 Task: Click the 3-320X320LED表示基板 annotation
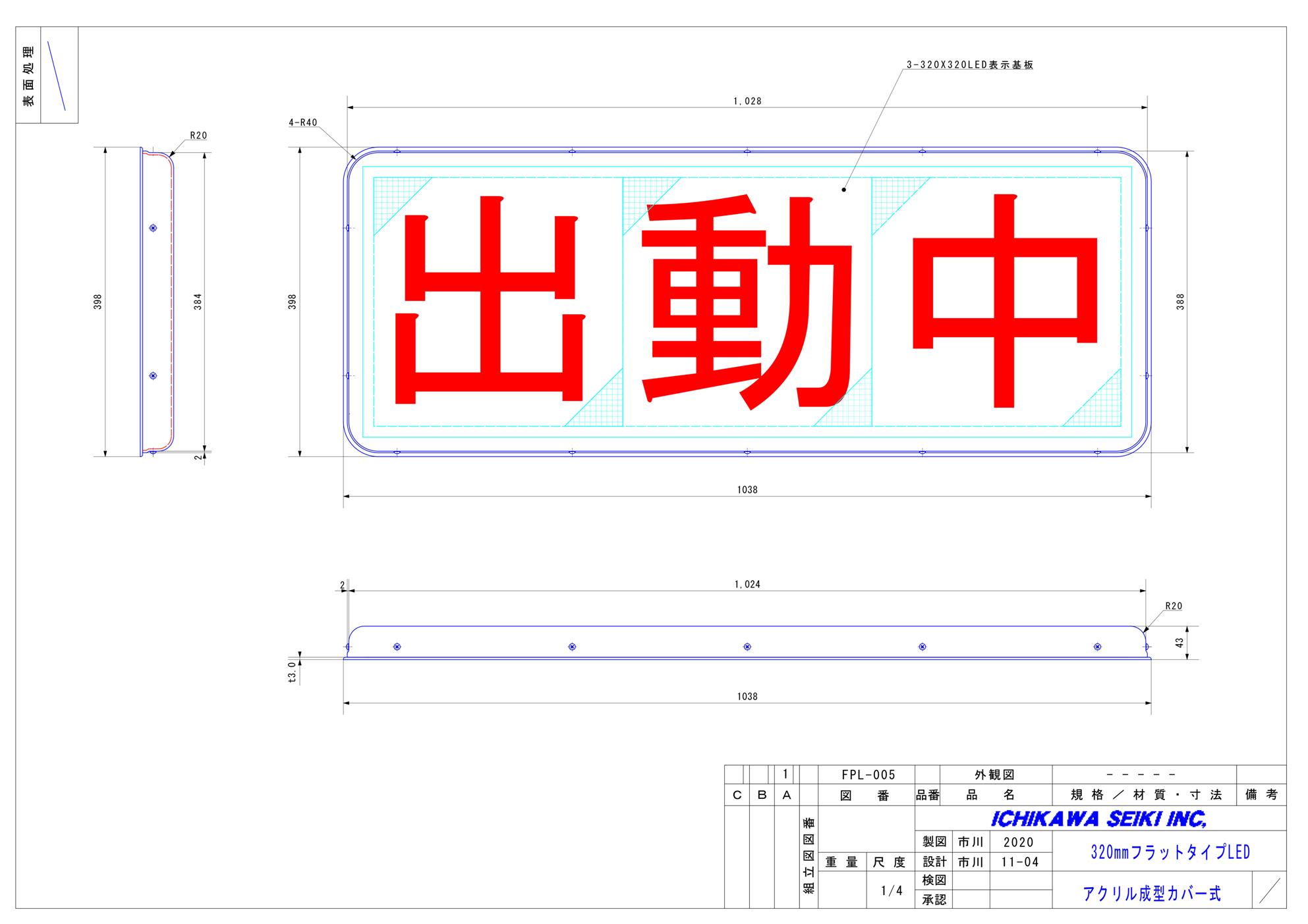[970, 65]
